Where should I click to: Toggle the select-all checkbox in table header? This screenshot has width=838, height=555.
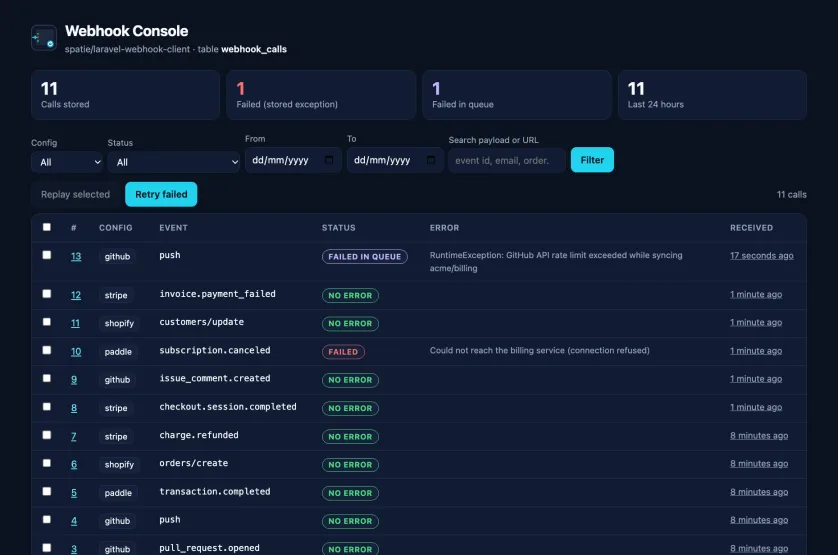pyautogui.click(x=47, y=227)
